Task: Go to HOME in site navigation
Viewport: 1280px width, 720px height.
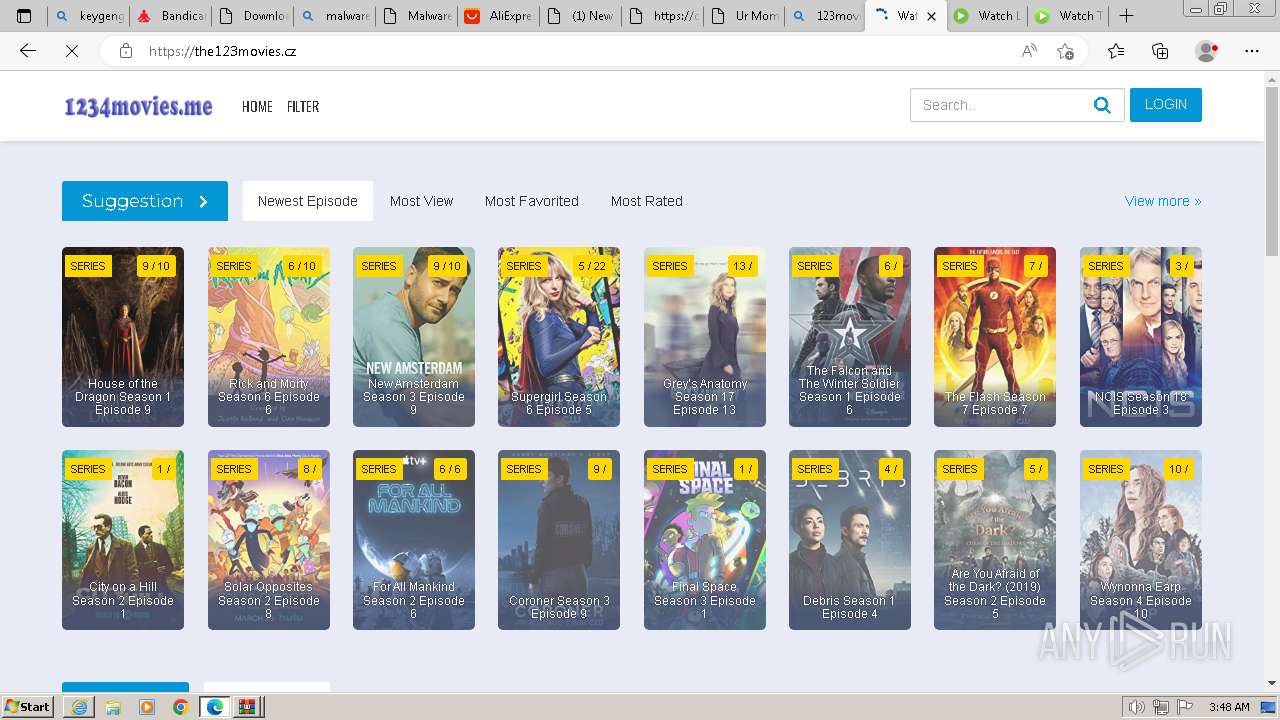Action: pyautogui.click(x=257, y=106)
